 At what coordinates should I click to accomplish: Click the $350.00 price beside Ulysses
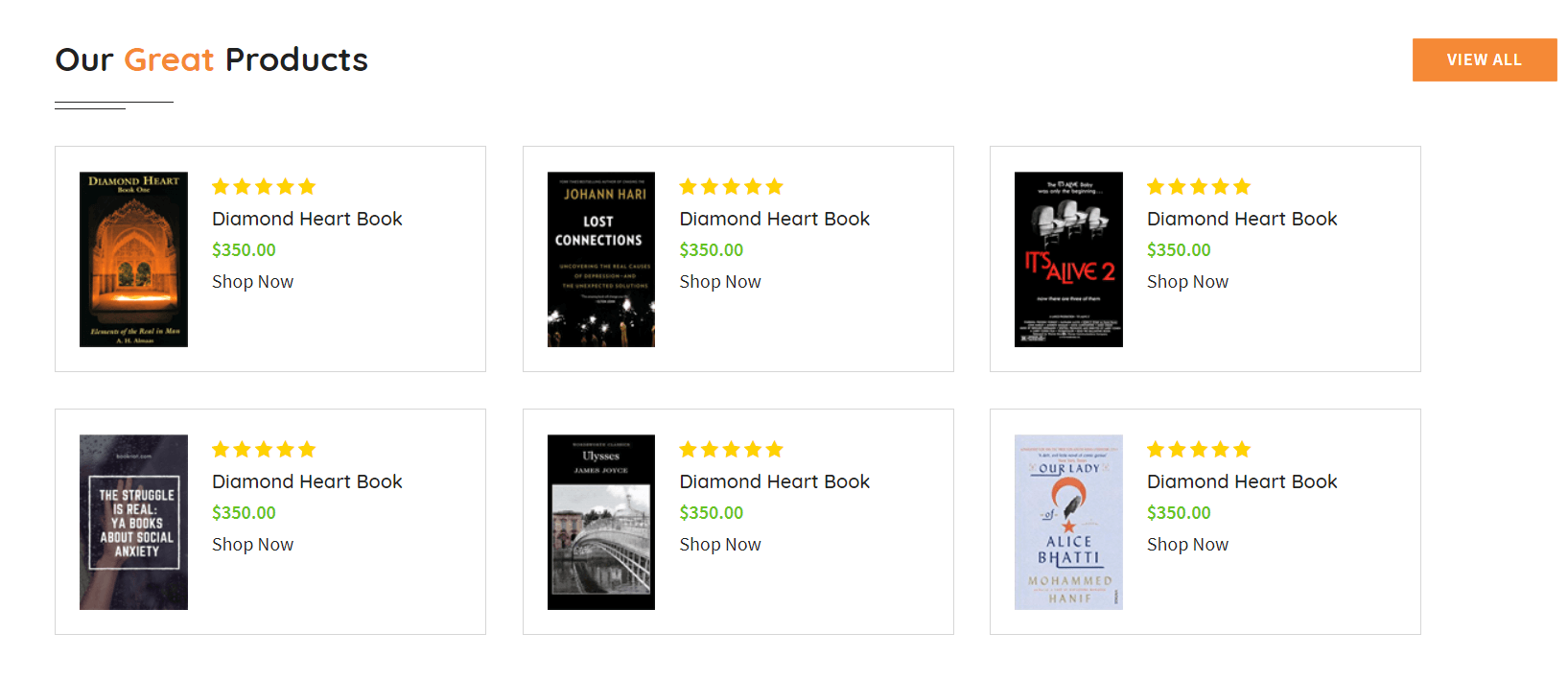711,513
